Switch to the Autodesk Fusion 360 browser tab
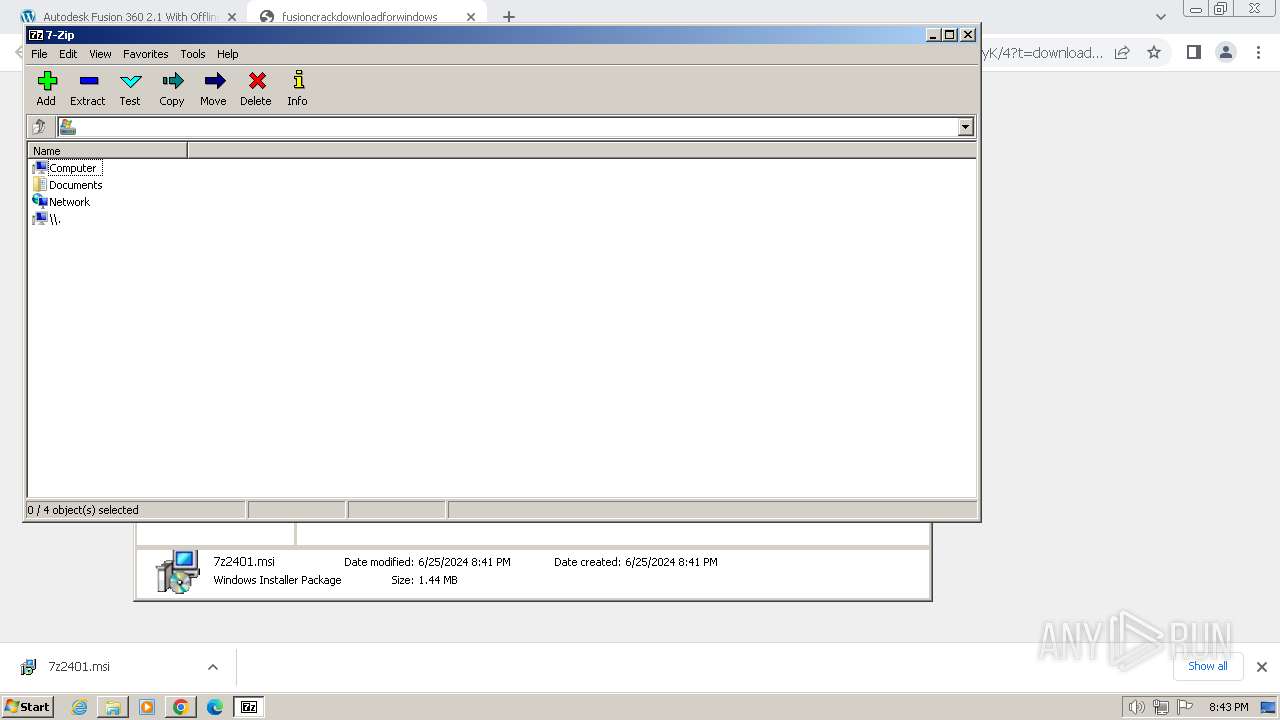Viewport: 1280px width, 720px height. coord(128,16)
